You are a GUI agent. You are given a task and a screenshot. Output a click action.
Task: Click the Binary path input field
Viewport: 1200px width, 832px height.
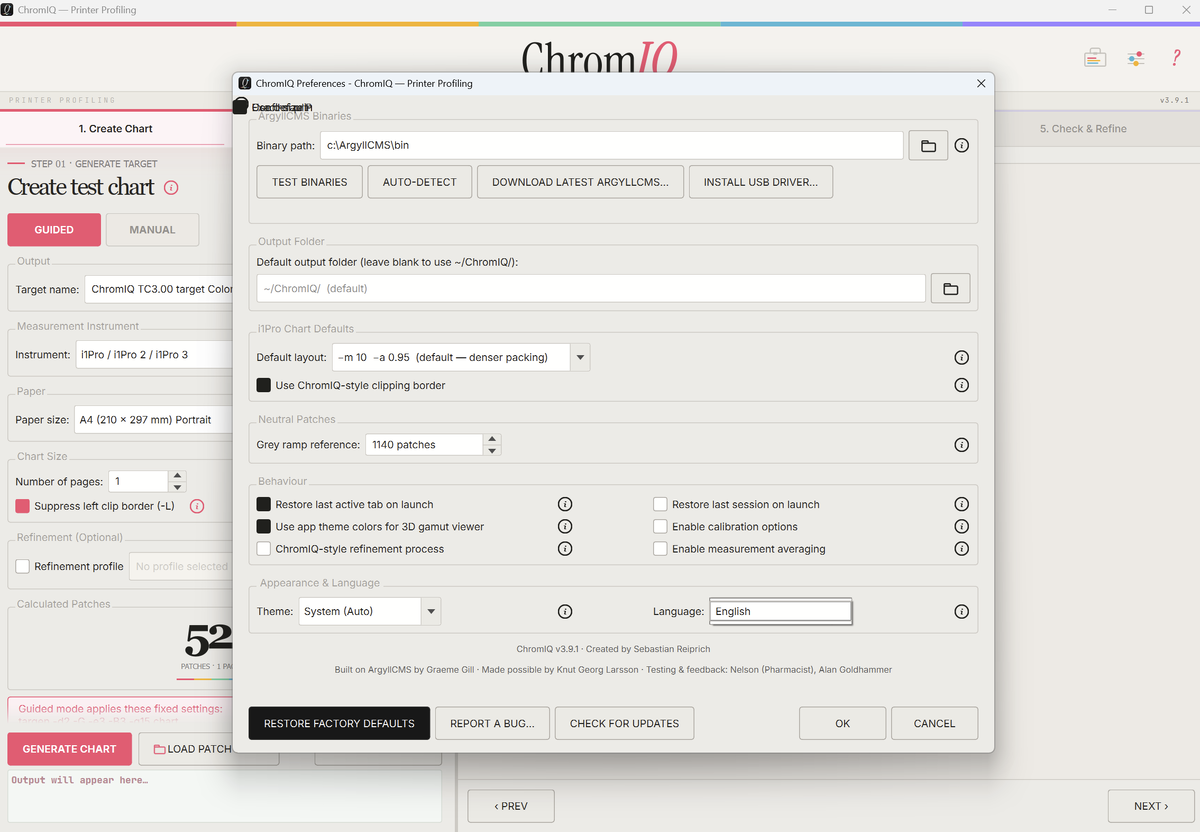[x=612, y=145]
